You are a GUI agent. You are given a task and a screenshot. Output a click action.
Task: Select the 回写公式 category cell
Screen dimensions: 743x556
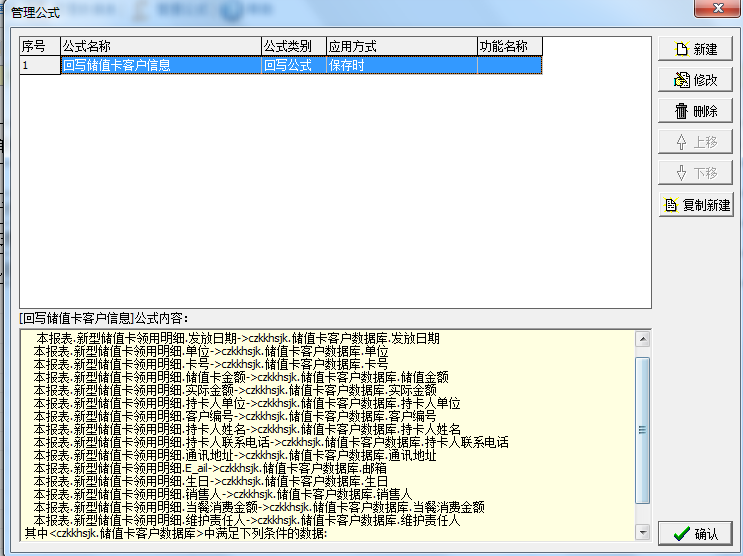pyautogui.click(x=294, y=65)
